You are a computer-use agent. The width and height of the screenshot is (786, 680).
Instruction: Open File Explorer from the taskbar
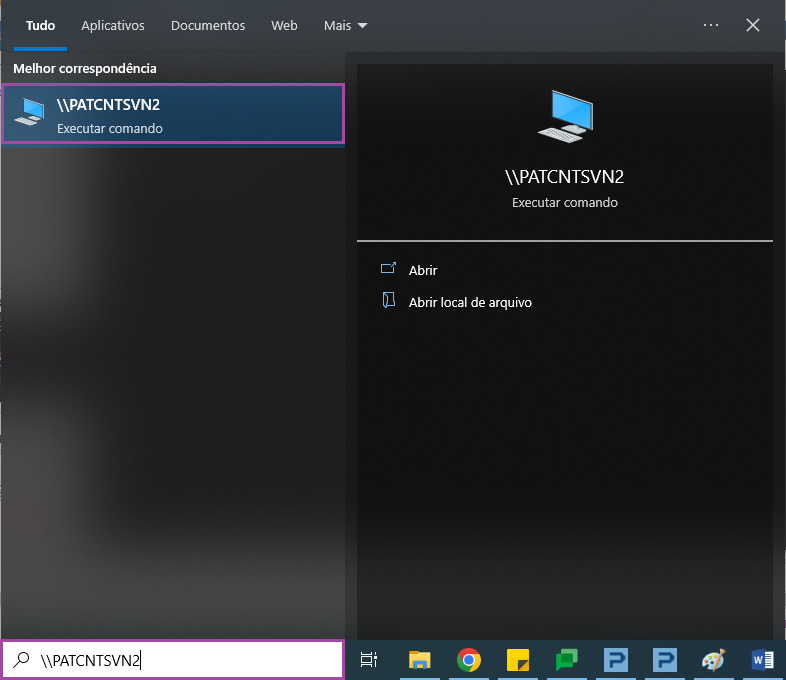click(420, 660)
